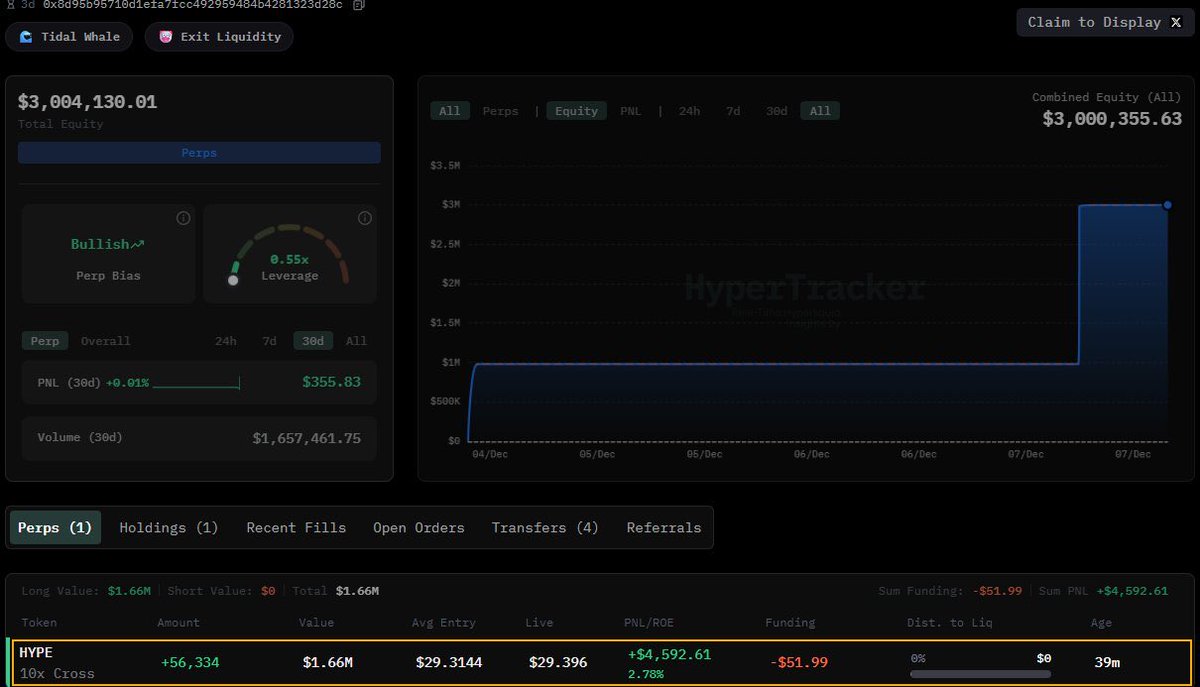Screen dimensions: 1200x687
Task: Sort by the Live column header
Action: tap(539, 623)
